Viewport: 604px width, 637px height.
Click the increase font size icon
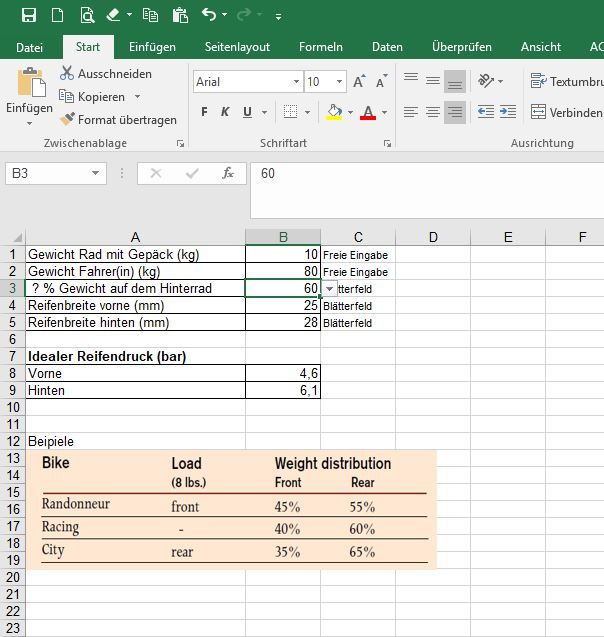tap(360, 82)
